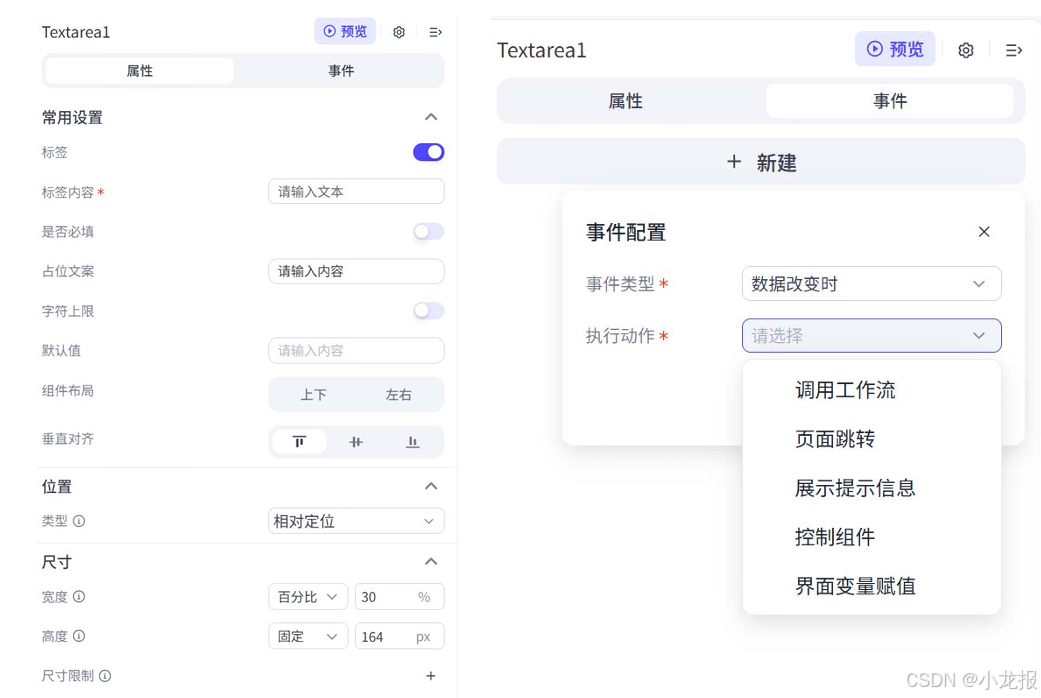The height and width of the screenshot is (698, 1041).
Task: Click the 占位文案 input field
Action: pyautogui.click(x=356, y=271)
